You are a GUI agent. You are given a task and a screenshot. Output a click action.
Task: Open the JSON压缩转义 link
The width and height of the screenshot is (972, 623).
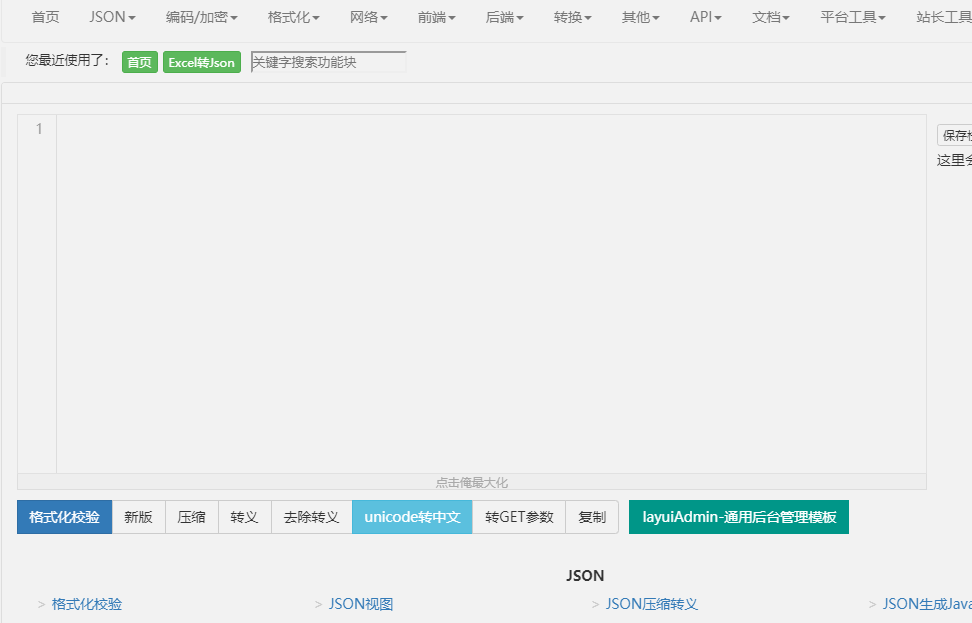652,604
